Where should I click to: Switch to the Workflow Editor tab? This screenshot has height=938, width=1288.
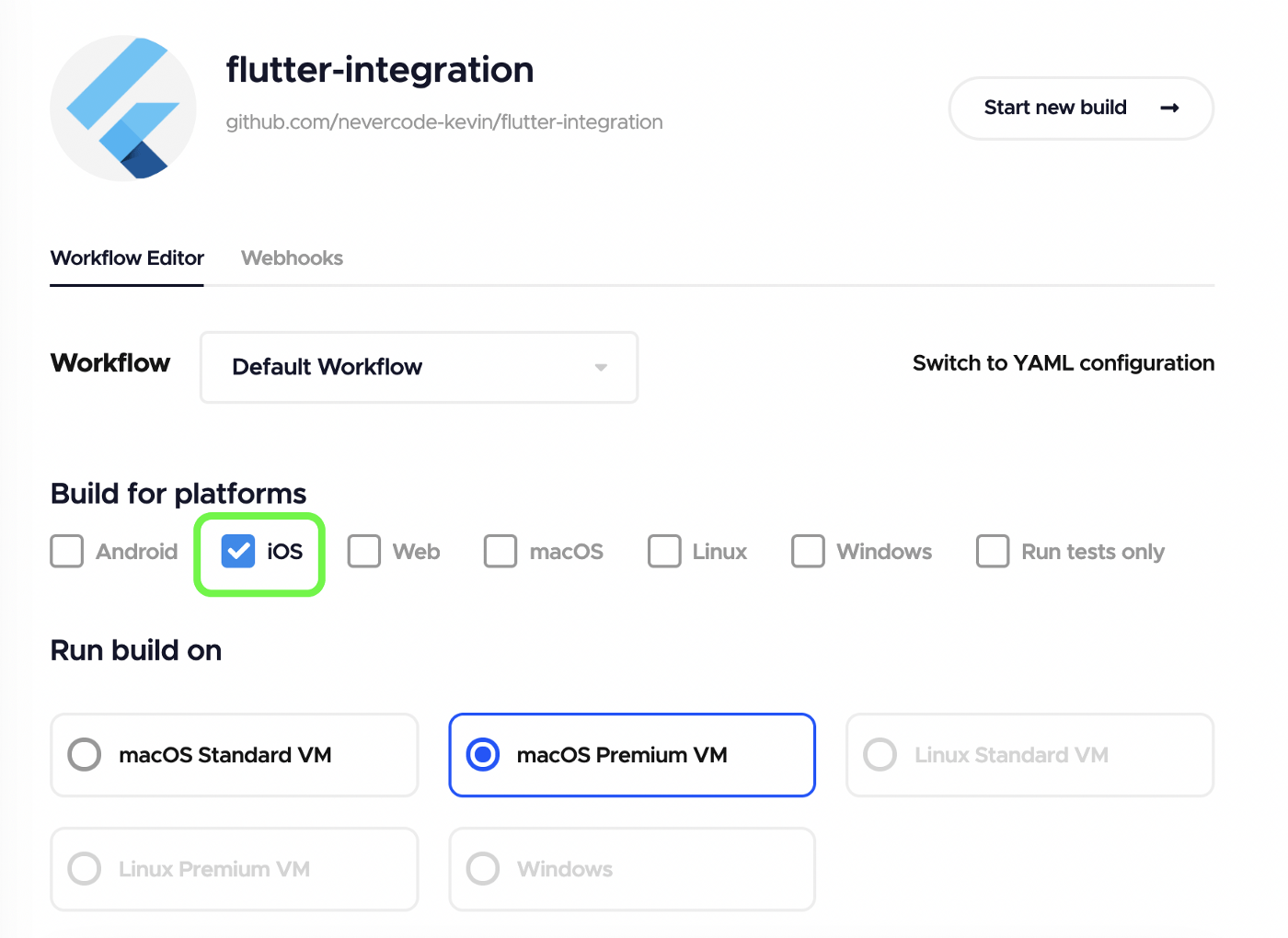click(x=127, y=258)
